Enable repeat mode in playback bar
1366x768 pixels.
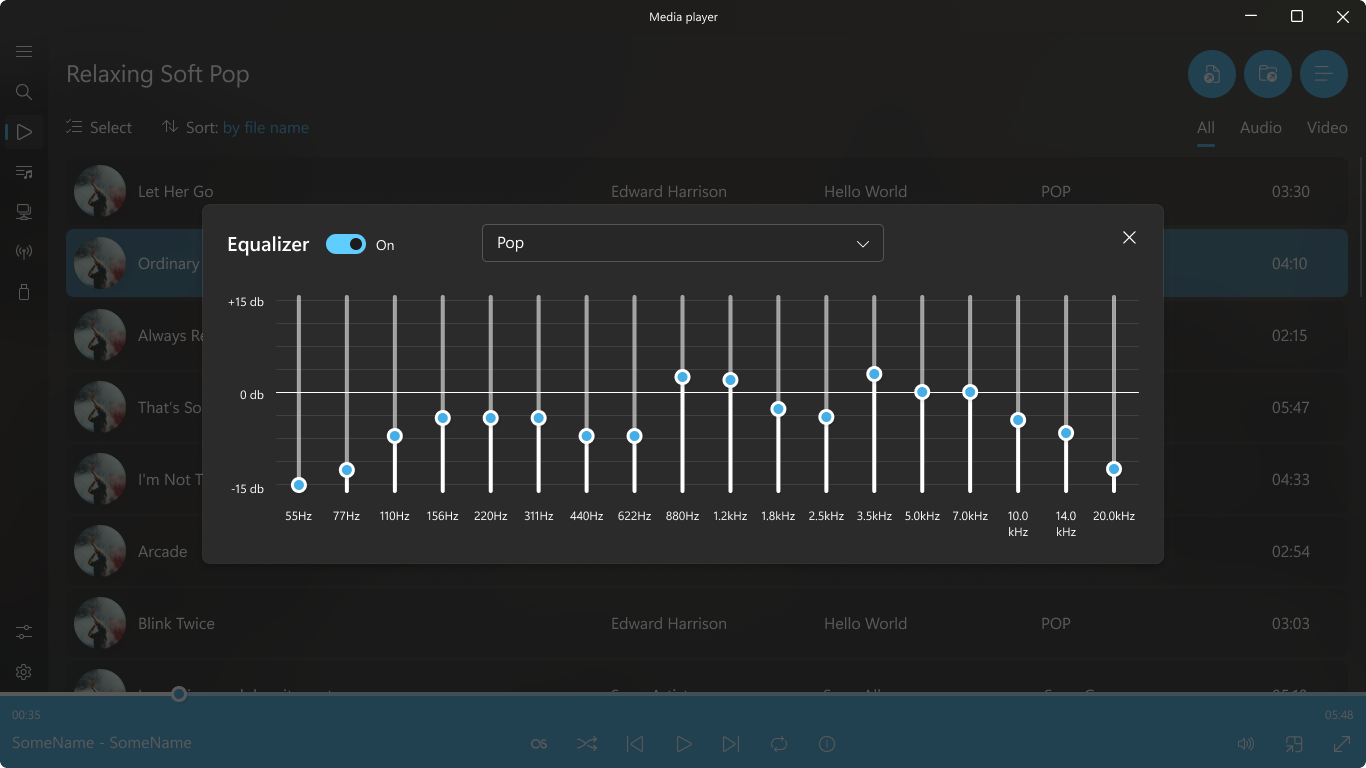(779, 744)
